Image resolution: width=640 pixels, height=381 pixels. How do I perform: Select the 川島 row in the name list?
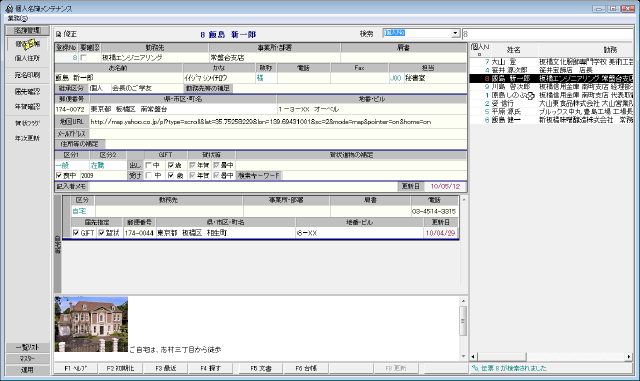pyautogui.click(x=551, y=87)
